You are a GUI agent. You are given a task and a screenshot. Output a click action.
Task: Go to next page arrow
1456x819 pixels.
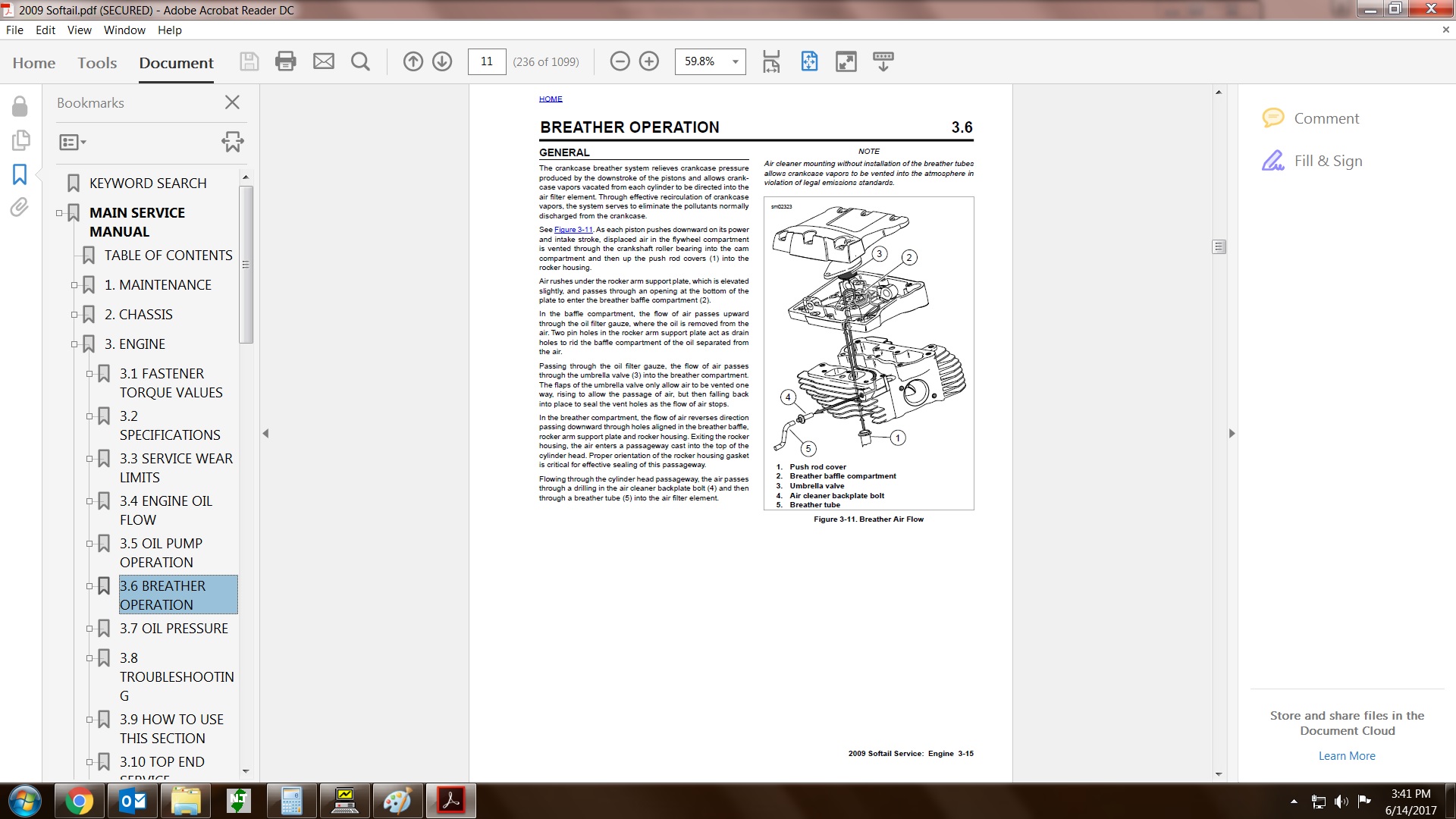[442, 61]
